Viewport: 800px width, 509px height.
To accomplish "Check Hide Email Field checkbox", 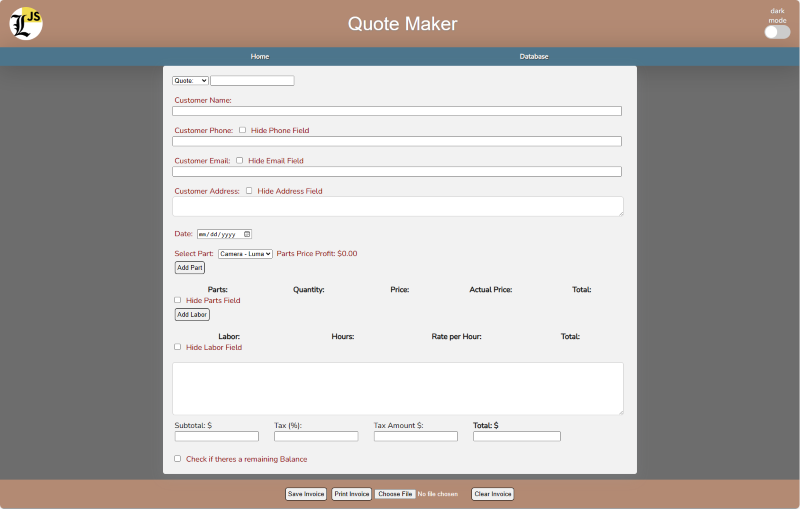I will (239, 160).
